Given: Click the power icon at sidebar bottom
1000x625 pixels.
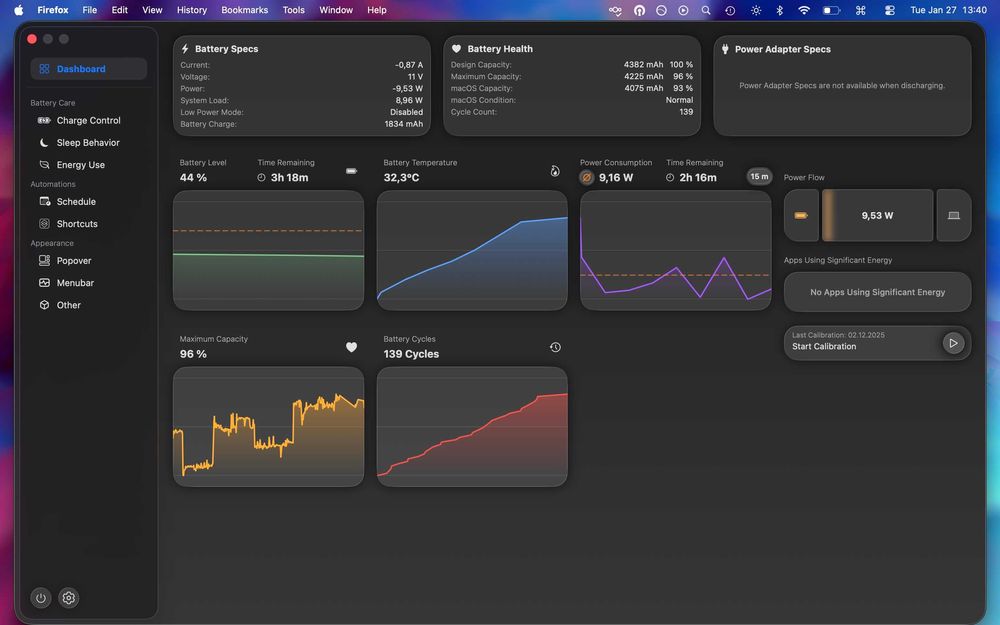Looking at the screenshot, I should click(x=41, y=598).
